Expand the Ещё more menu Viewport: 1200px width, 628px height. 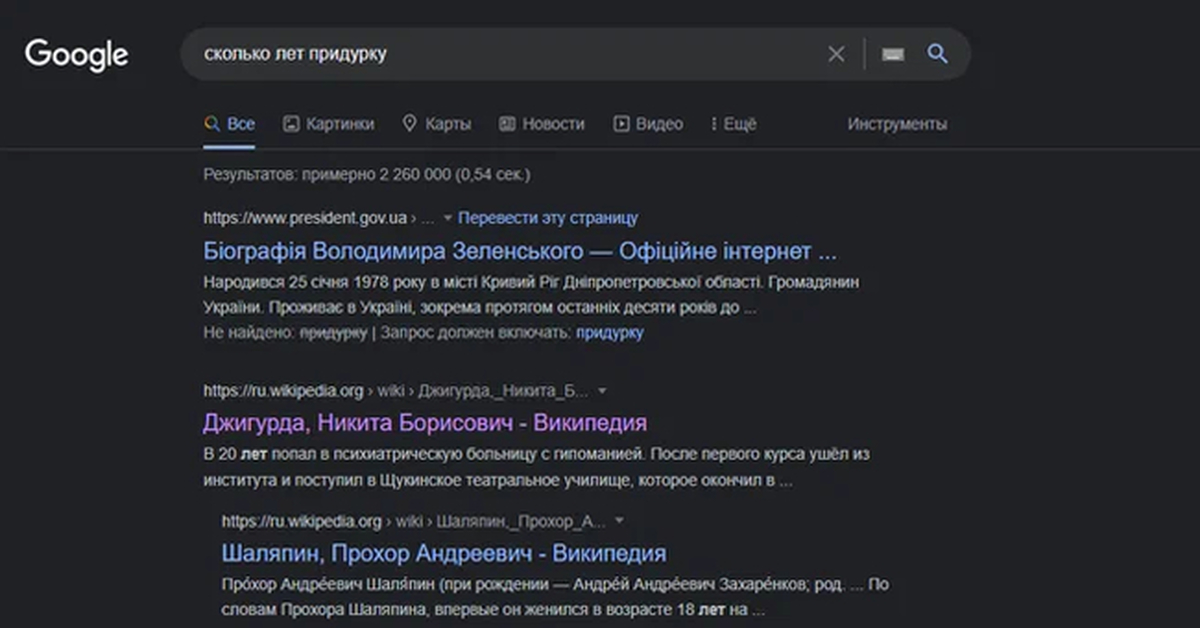[733, 124]
